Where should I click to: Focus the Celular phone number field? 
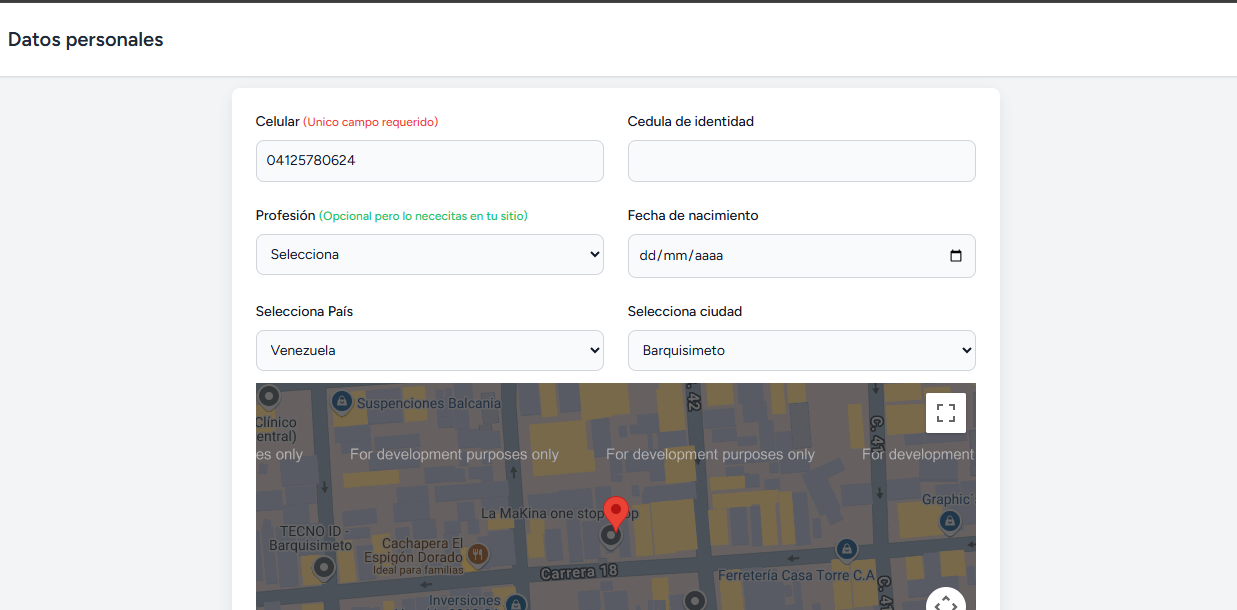(x=430, y=161)
